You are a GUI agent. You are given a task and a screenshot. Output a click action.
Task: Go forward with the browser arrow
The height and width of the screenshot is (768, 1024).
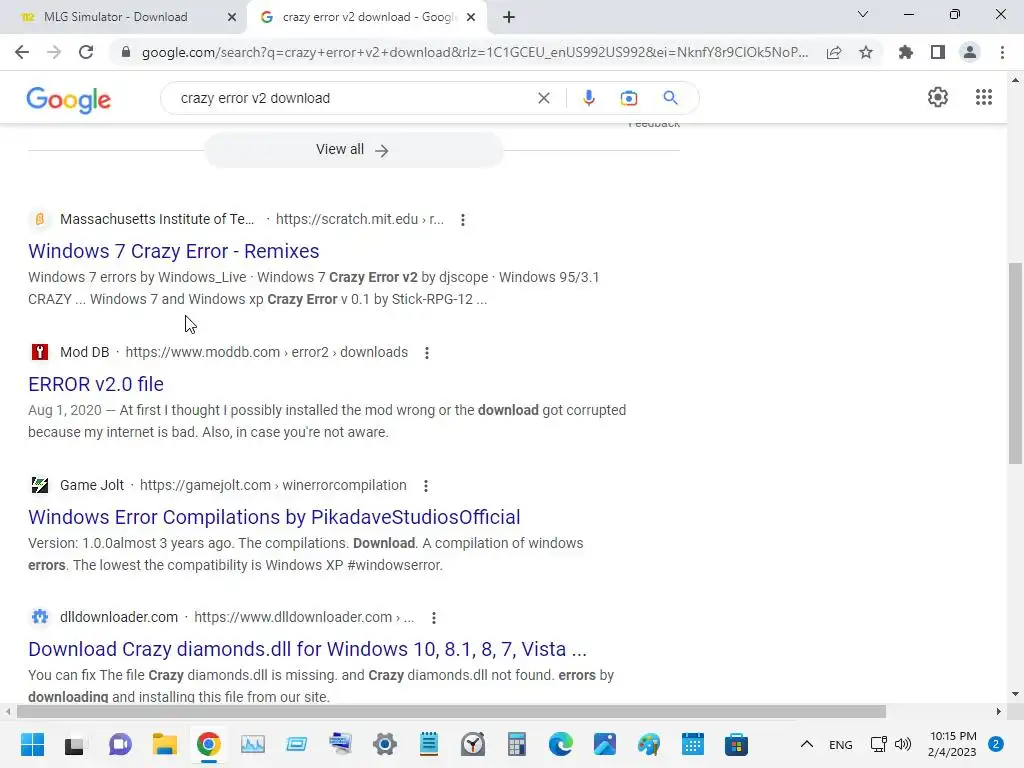[x=54, y=52]
